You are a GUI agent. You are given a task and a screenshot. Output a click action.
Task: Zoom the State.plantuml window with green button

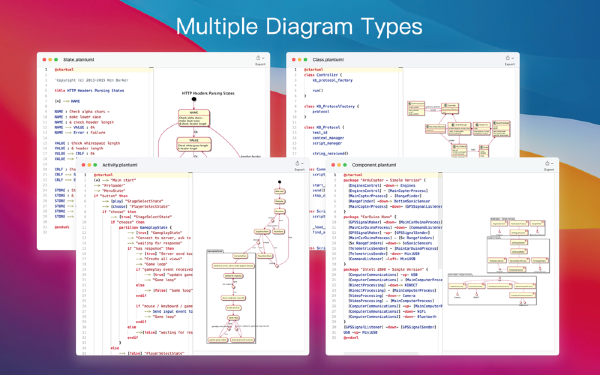[56, 60]
